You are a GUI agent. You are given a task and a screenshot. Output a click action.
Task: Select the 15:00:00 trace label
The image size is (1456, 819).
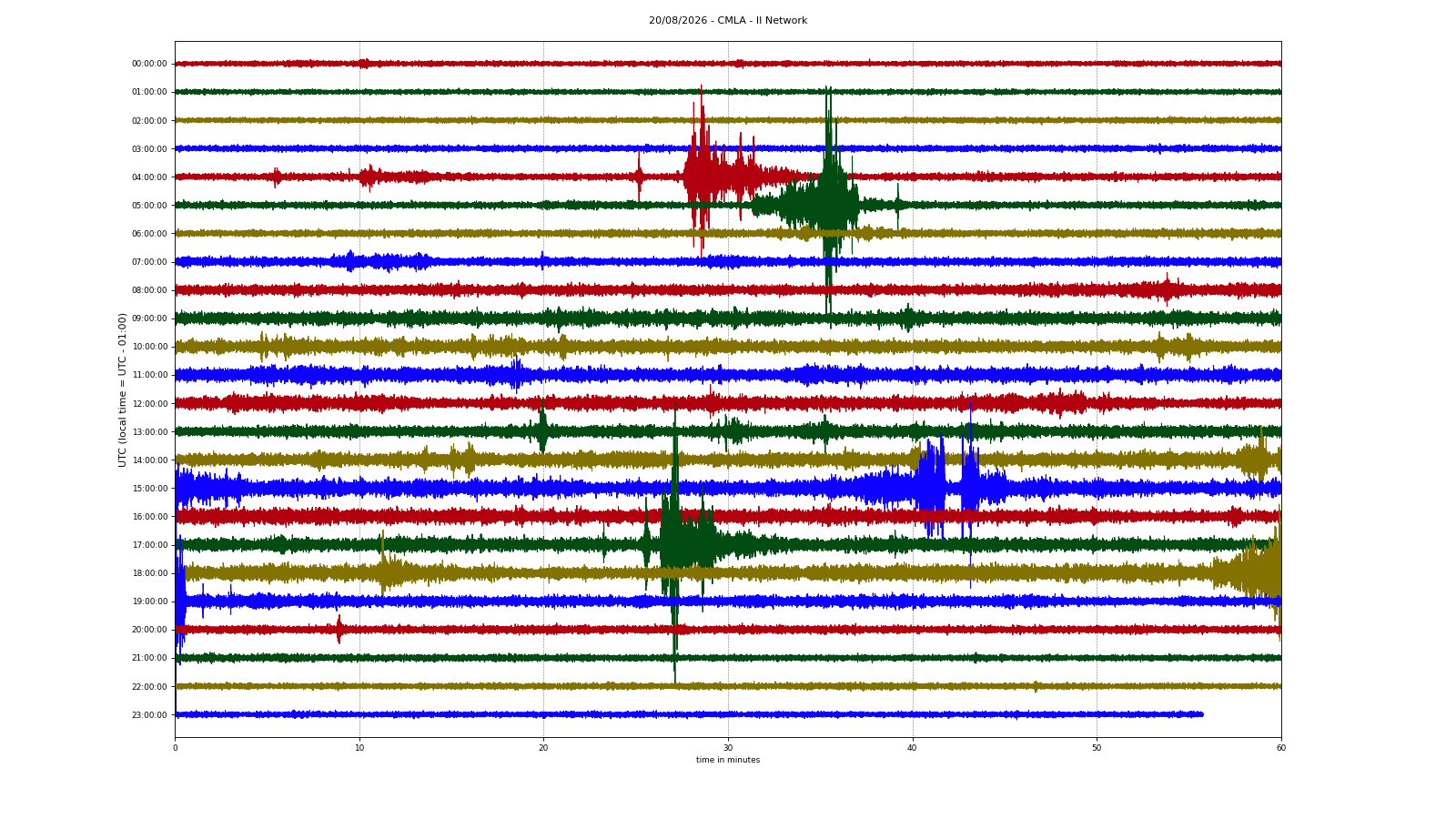(x=149, y=488)
